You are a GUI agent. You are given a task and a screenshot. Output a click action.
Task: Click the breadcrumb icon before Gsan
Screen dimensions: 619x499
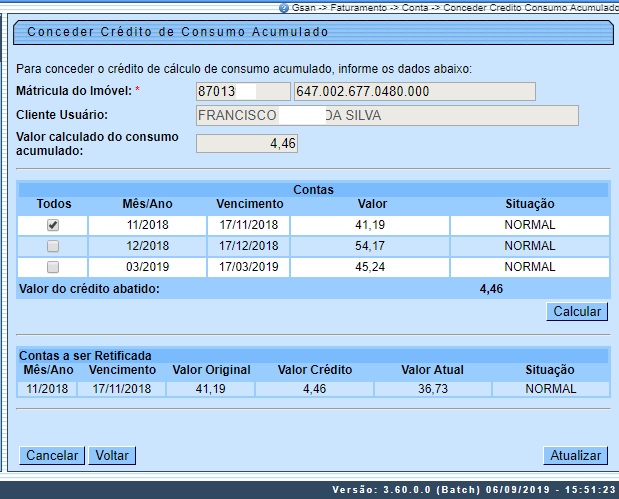click(283, 7)
